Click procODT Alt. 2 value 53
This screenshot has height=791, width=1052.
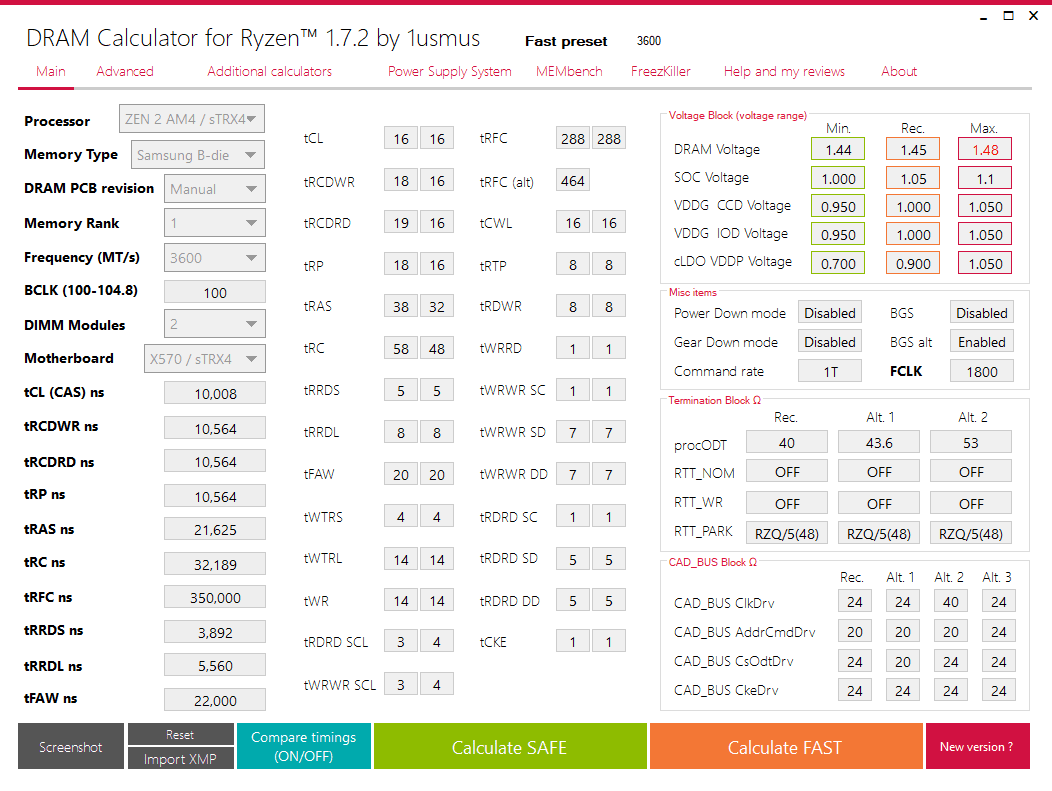(x=971, y=443)
